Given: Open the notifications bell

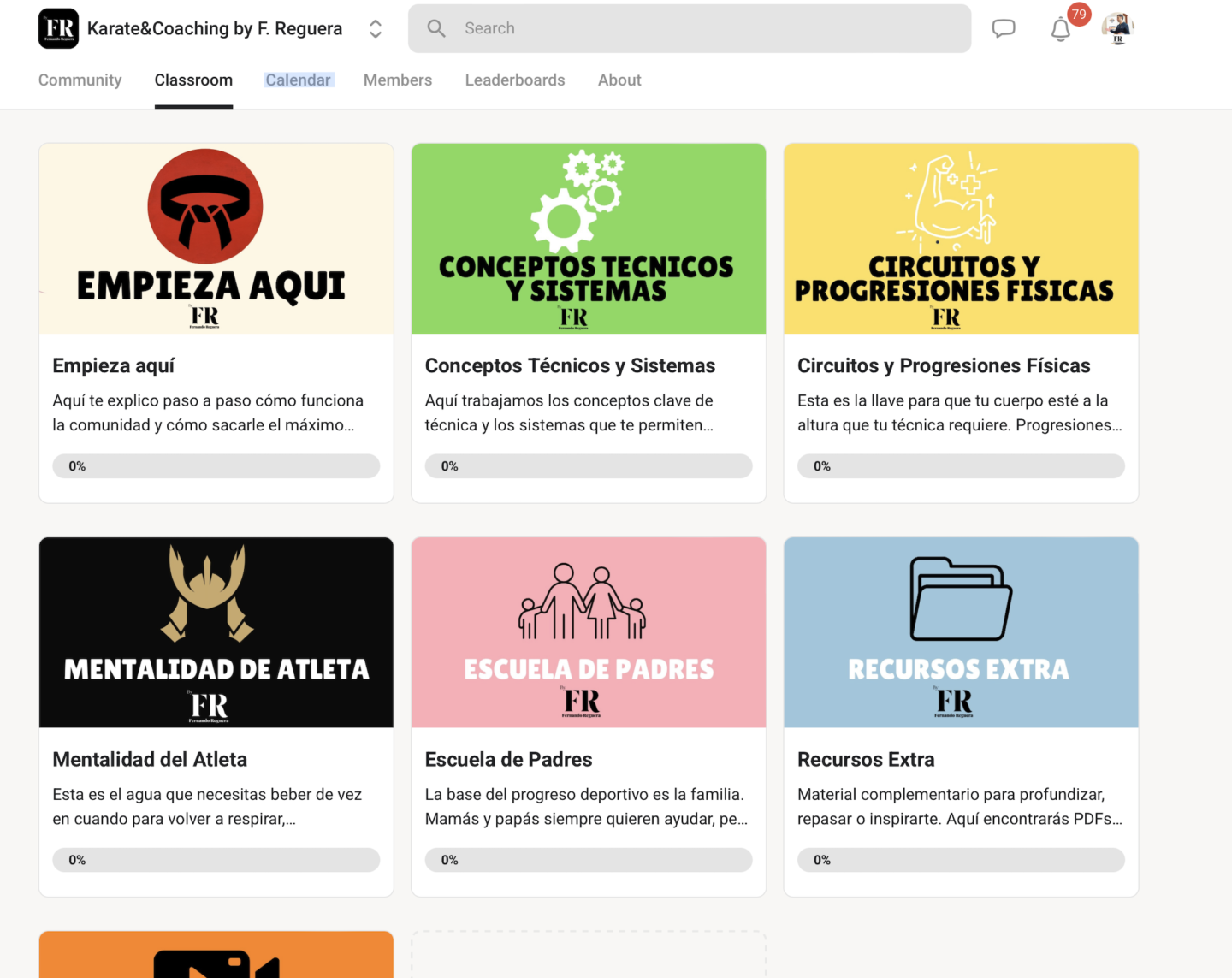Looking at the screenshot, I should [1061, 29].
